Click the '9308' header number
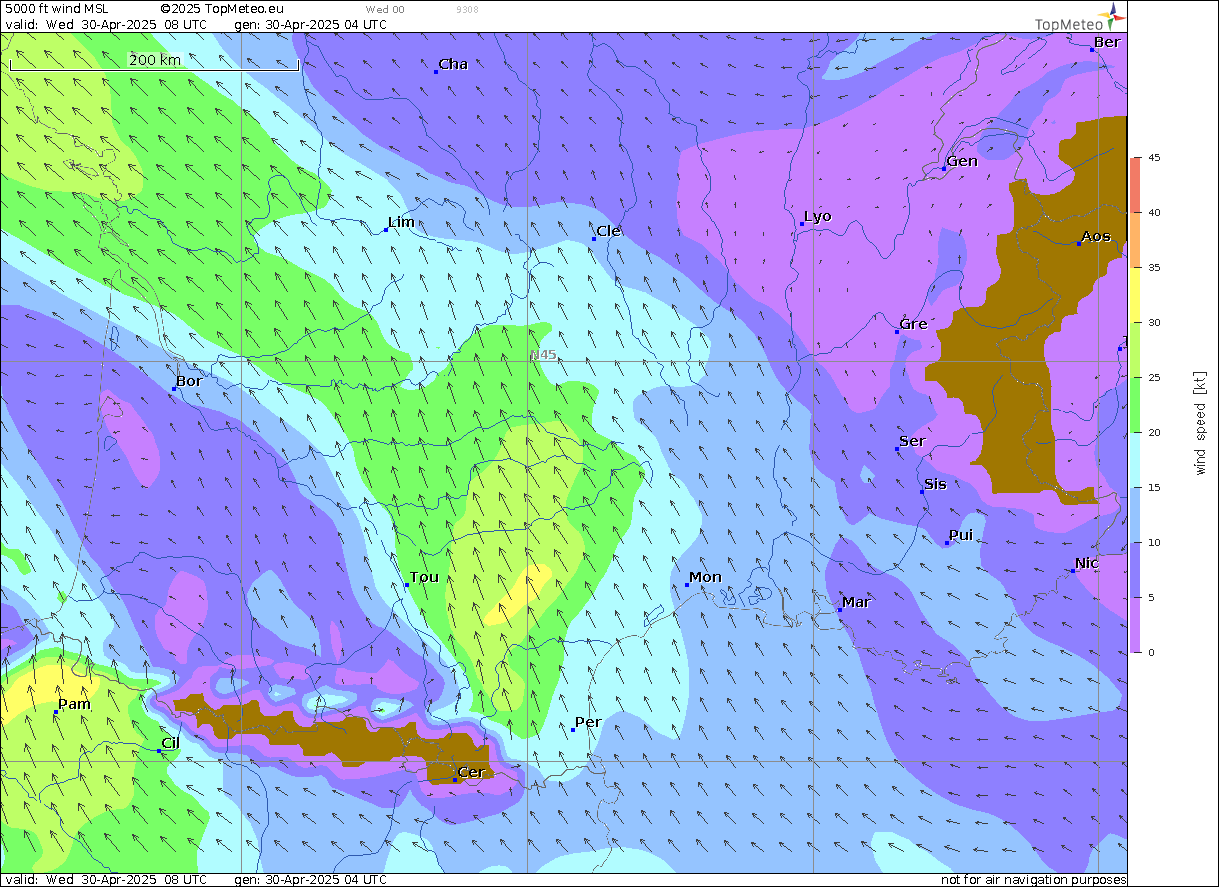Image resolution: width=1219 pixels, height=887 pixels. tap(466, 9)
